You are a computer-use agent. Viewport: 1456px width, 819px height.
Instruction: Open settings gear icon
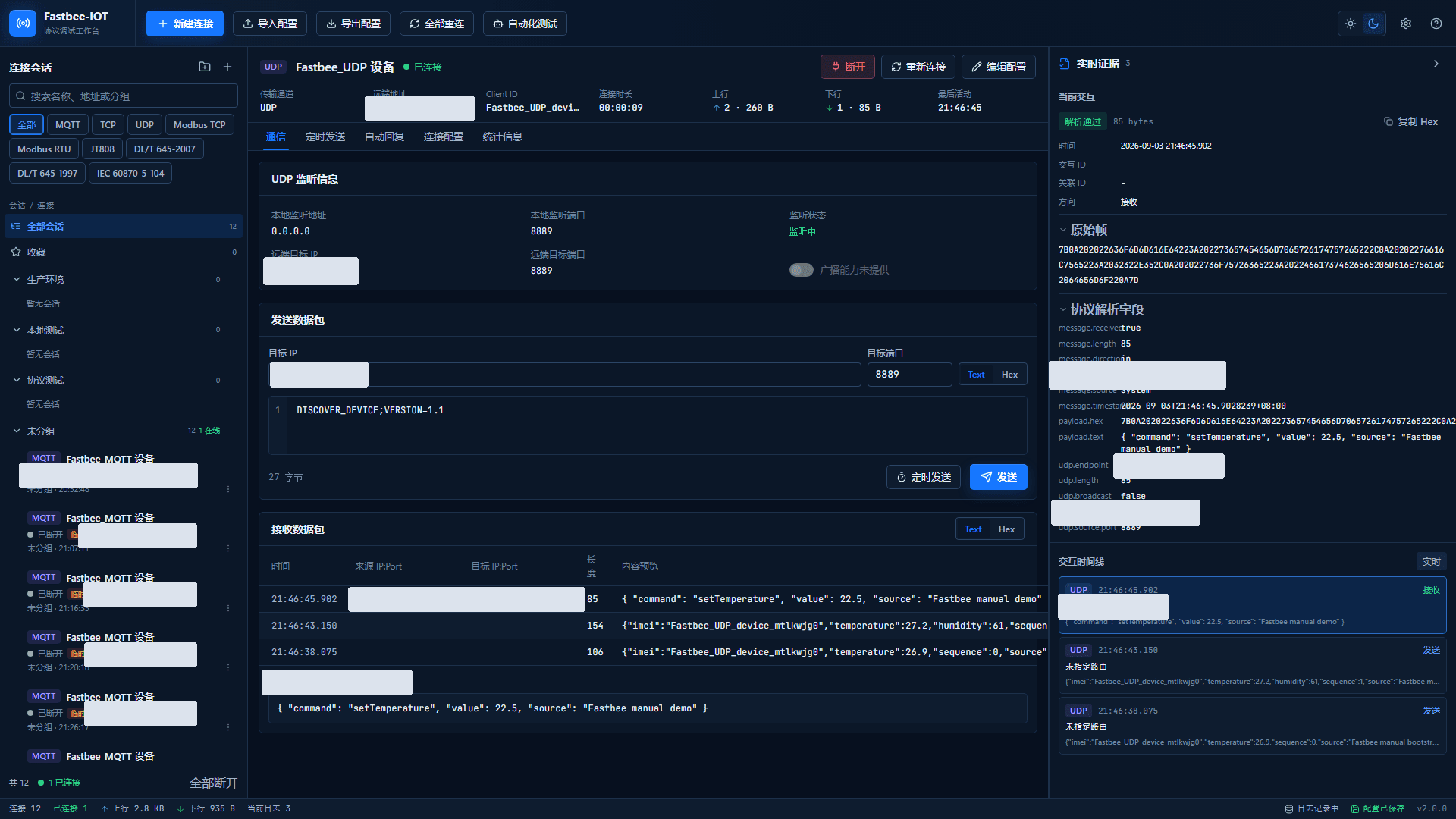click(1406, 24)
